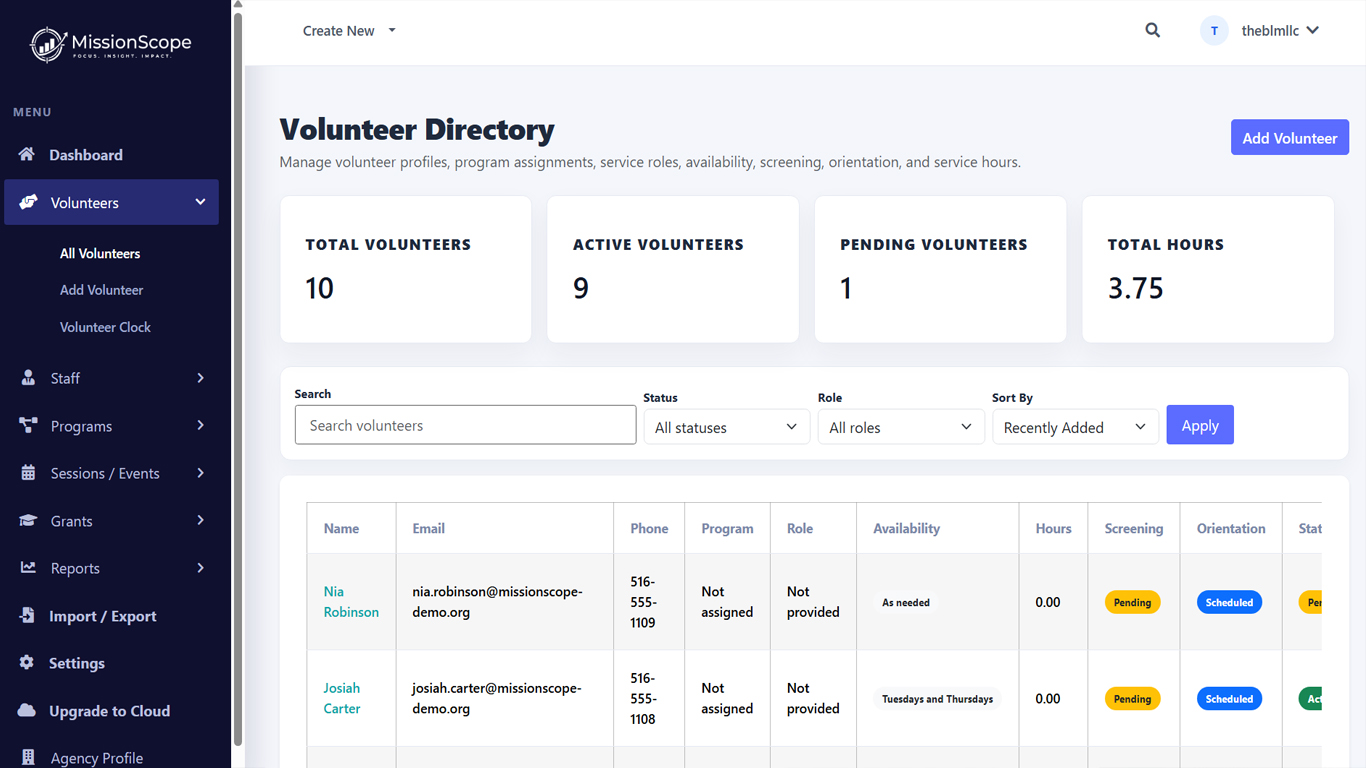Click the Email column header
The width and height of the screenshot is (1366, 768).
tap(428, 529)
